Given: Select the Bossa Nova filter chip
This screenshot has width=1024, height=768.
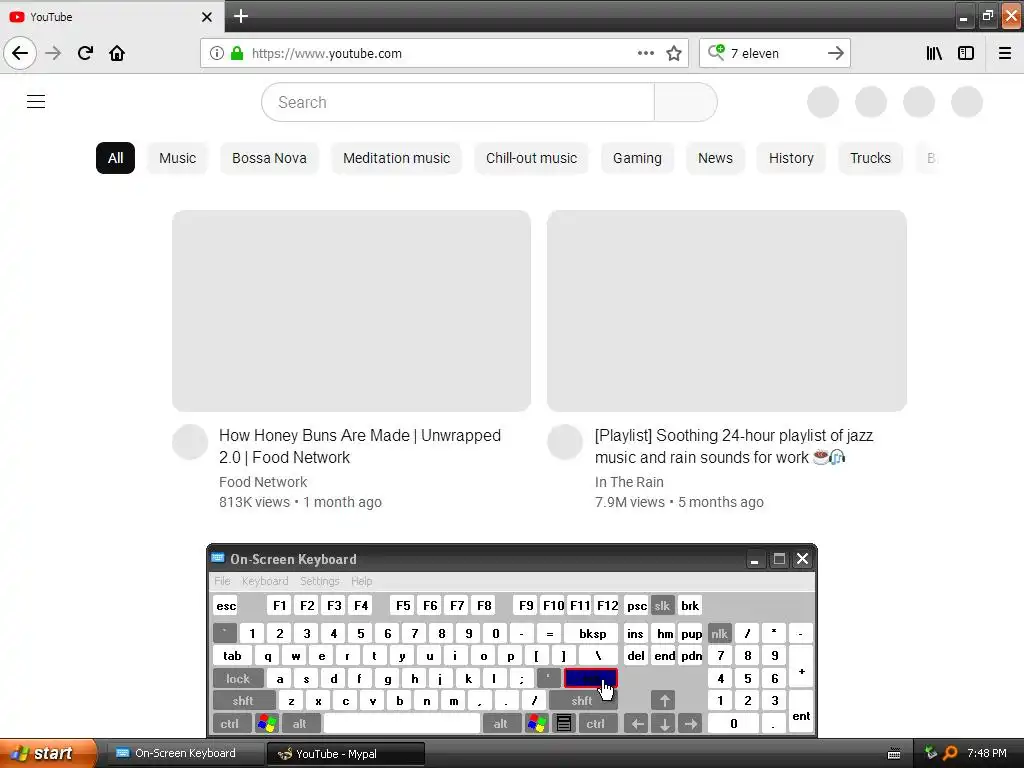Looking at the screenshot, I should coord(269,158).
